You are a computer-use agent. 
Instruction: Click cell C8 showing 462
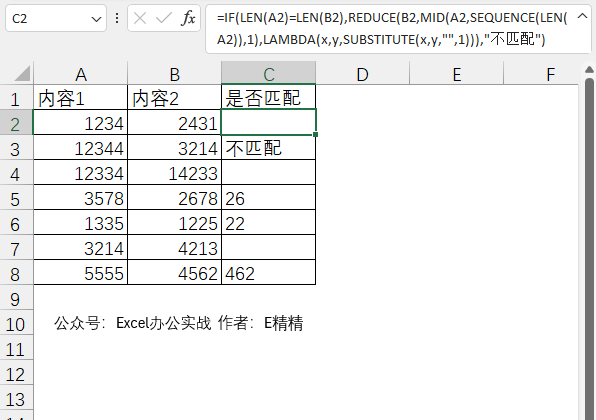(x=269, y=273)
